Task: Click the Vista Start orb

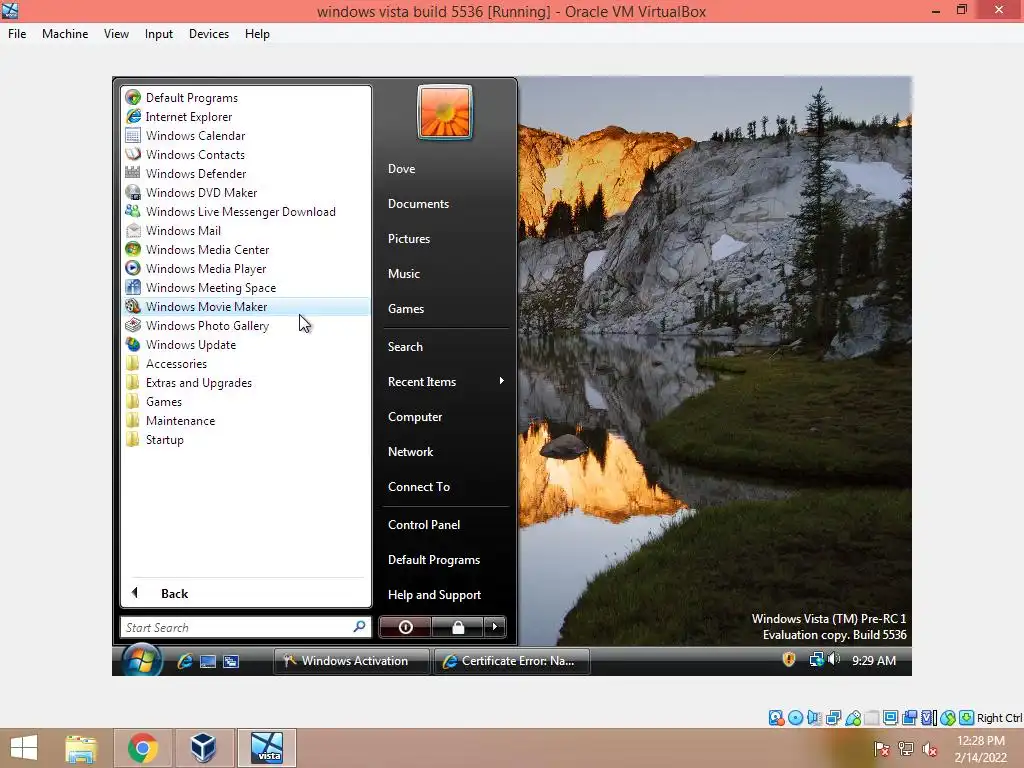Action: [x=141, y=660]
